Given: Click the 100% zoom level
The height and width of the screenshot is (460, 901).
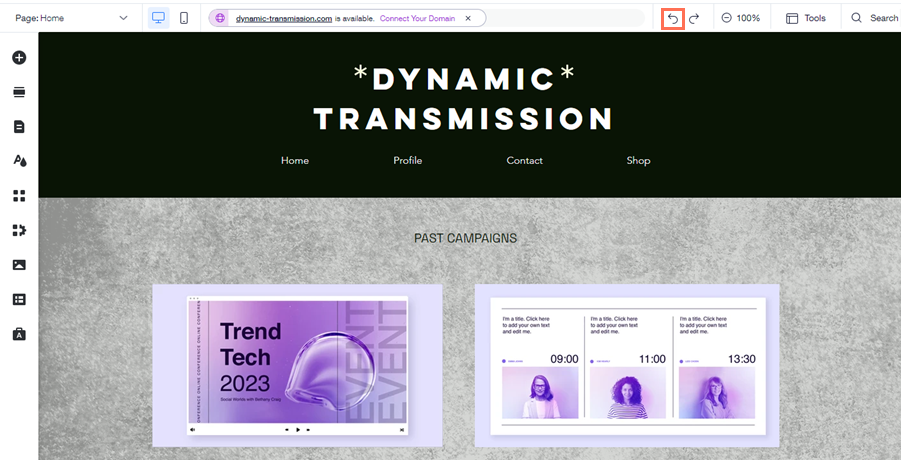Looking at the screenshot, I should (748, 18).
